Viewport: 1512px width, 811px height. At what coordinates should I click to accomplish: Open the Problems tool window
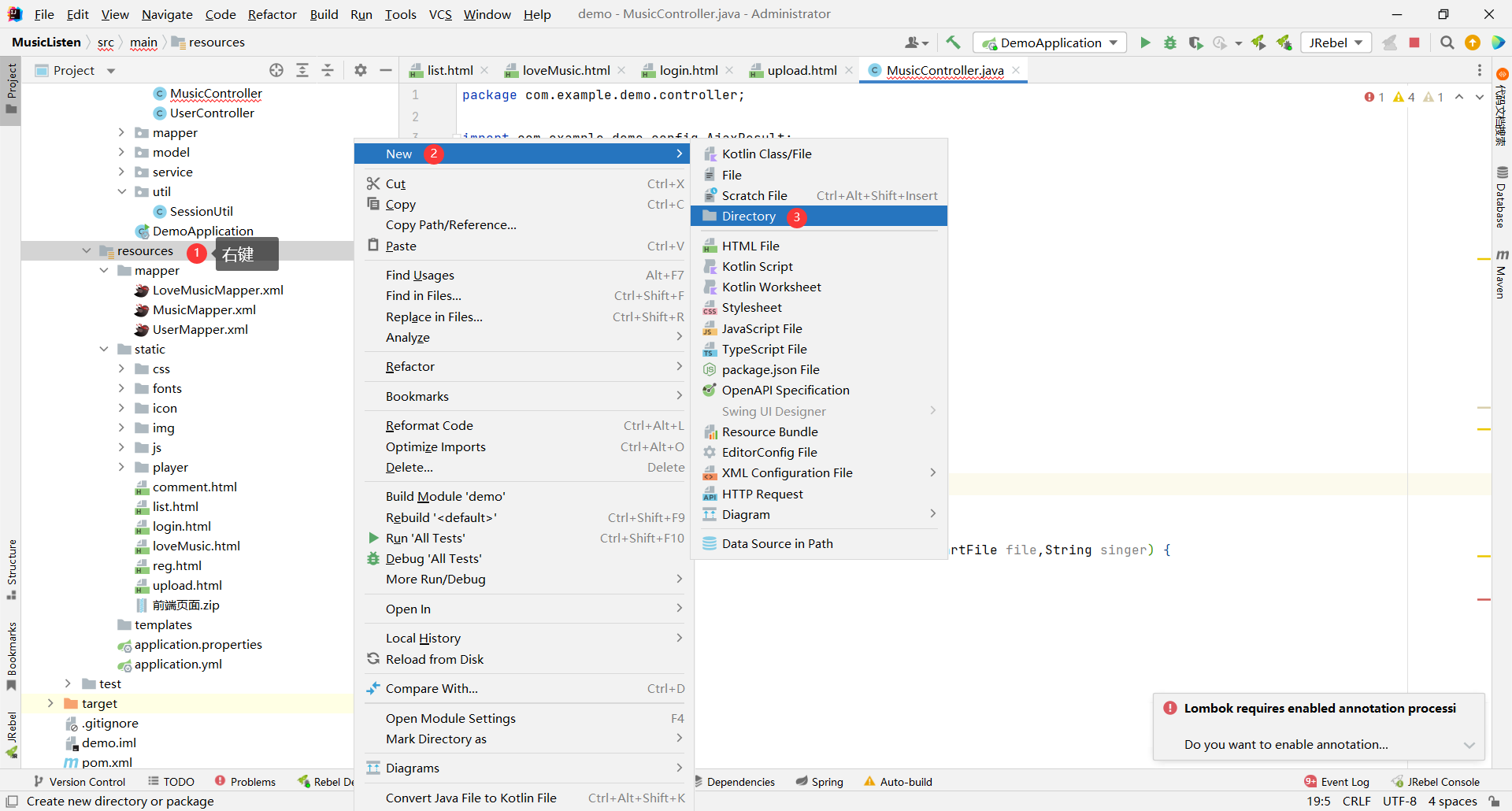pos(245,782)
